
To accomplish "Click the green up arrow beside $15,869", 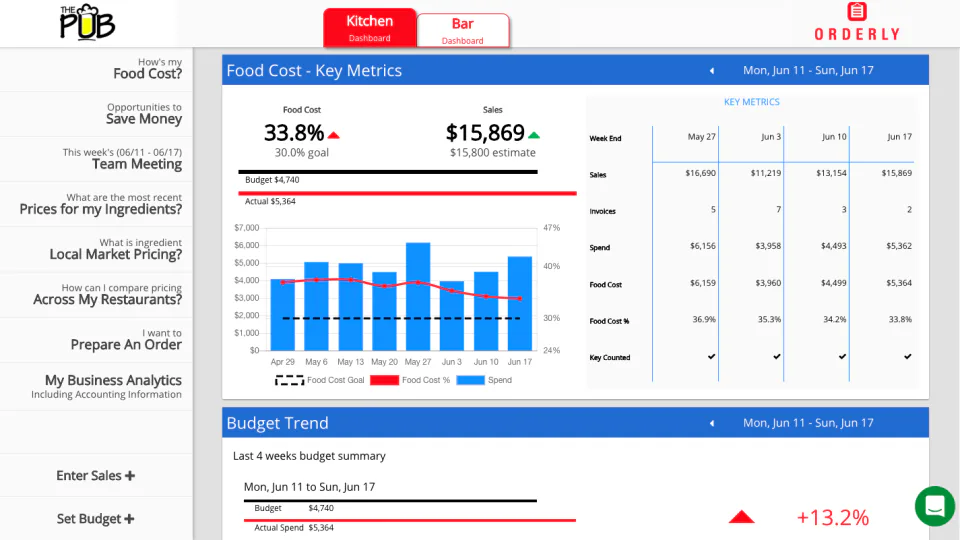I will tap(534, 135).
